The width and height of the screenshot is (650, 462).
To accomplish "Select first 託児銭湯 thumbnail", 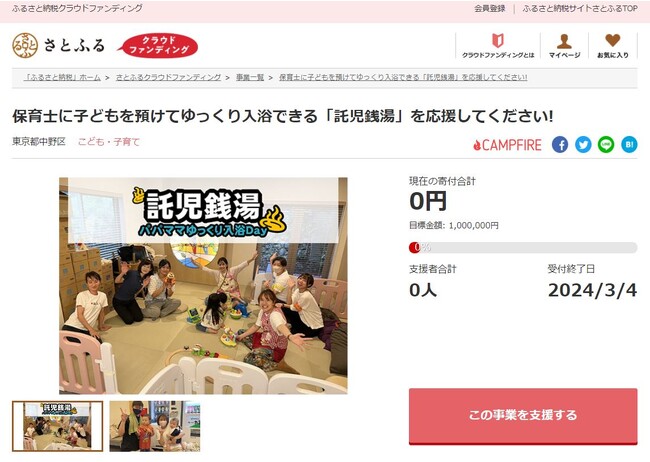I will click(x=58, y=426).
